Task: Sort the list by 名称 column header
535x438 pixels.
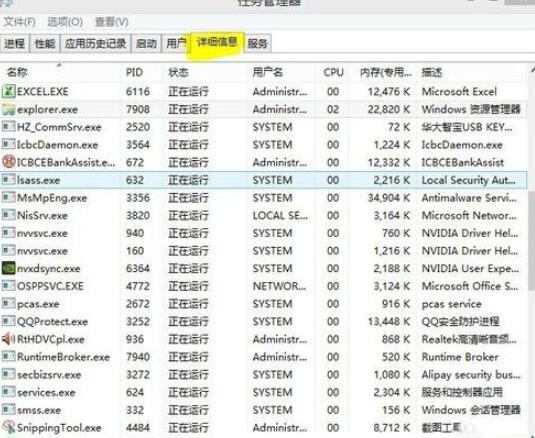Action: [x=17, y=72]
